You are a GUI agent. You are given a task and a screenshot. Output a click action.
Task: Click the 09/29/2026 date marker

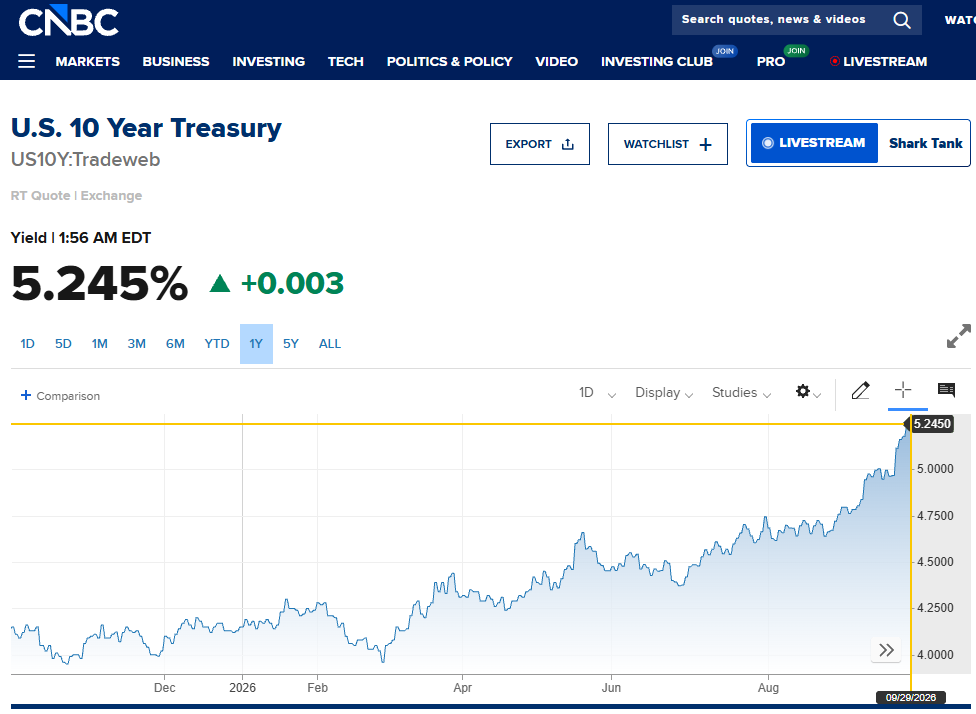click(x=911, y=698)
